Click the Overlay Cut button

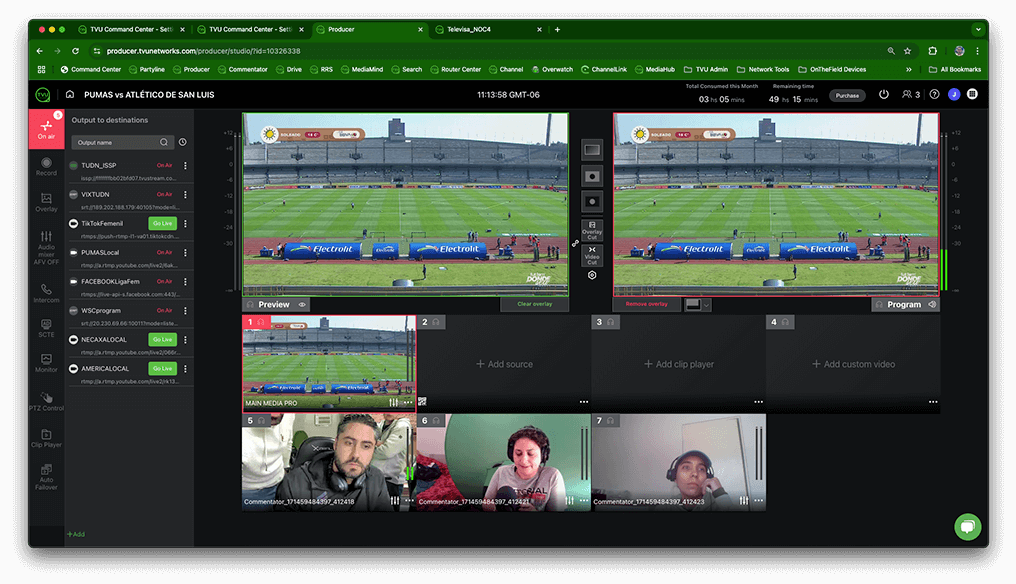pos(592,231)
